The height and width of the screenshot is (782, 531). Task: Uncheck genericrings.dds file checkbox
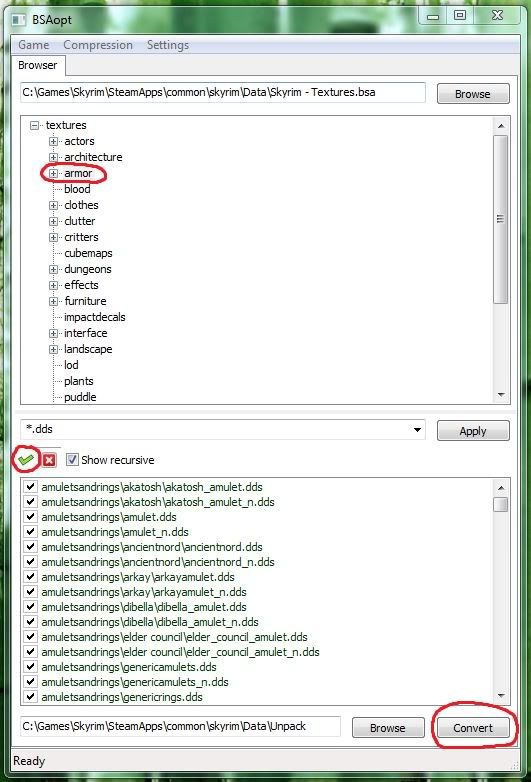point(30,697)
